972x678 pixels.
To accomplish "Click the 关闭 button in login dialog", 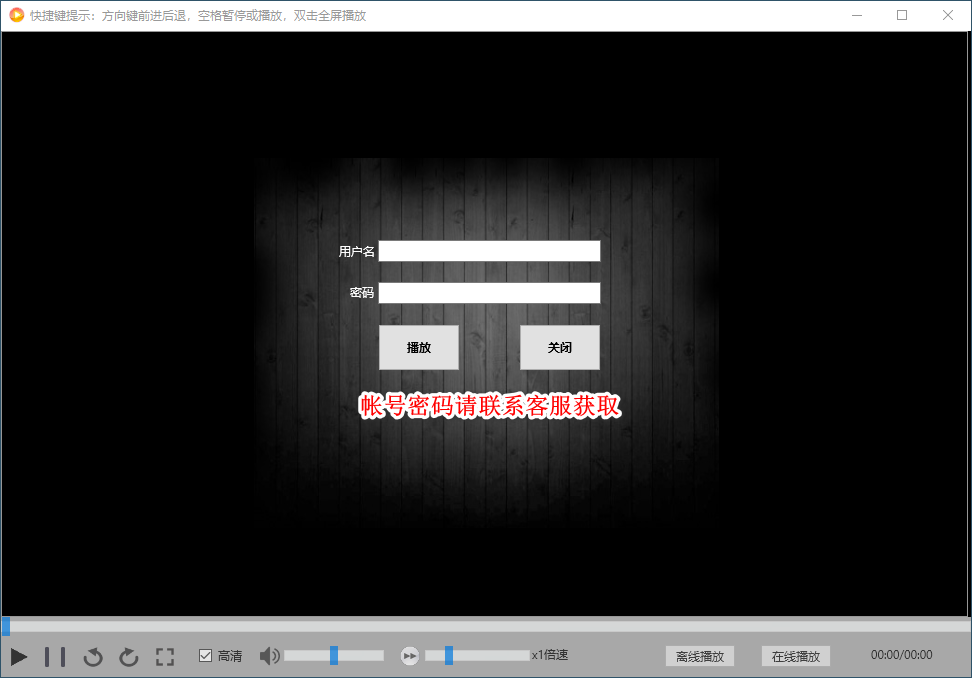I will 560,348.
